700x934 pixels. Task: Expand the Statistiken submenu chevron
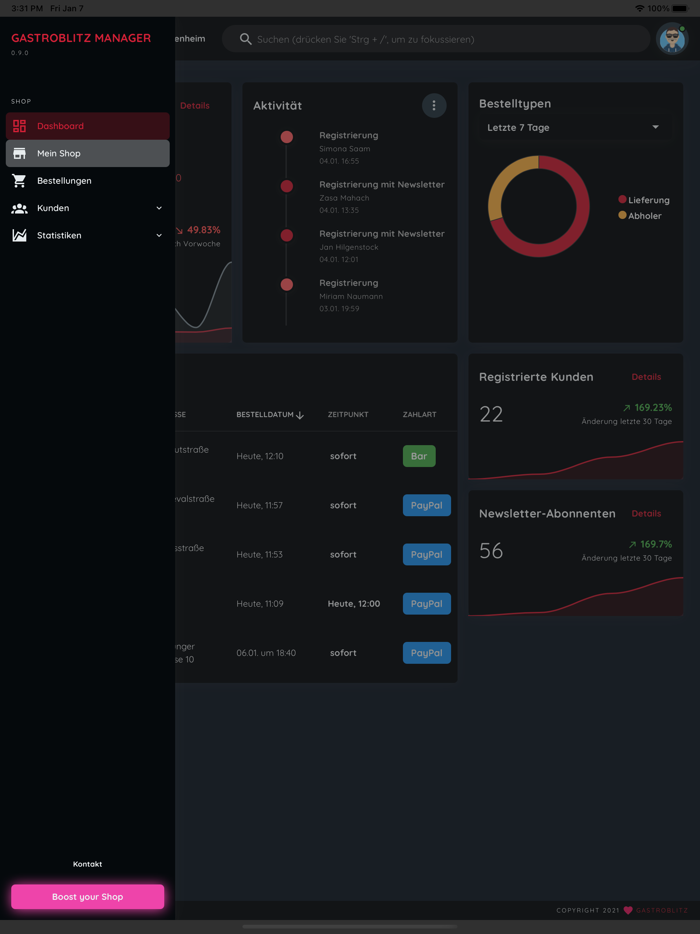click(159, 236)
